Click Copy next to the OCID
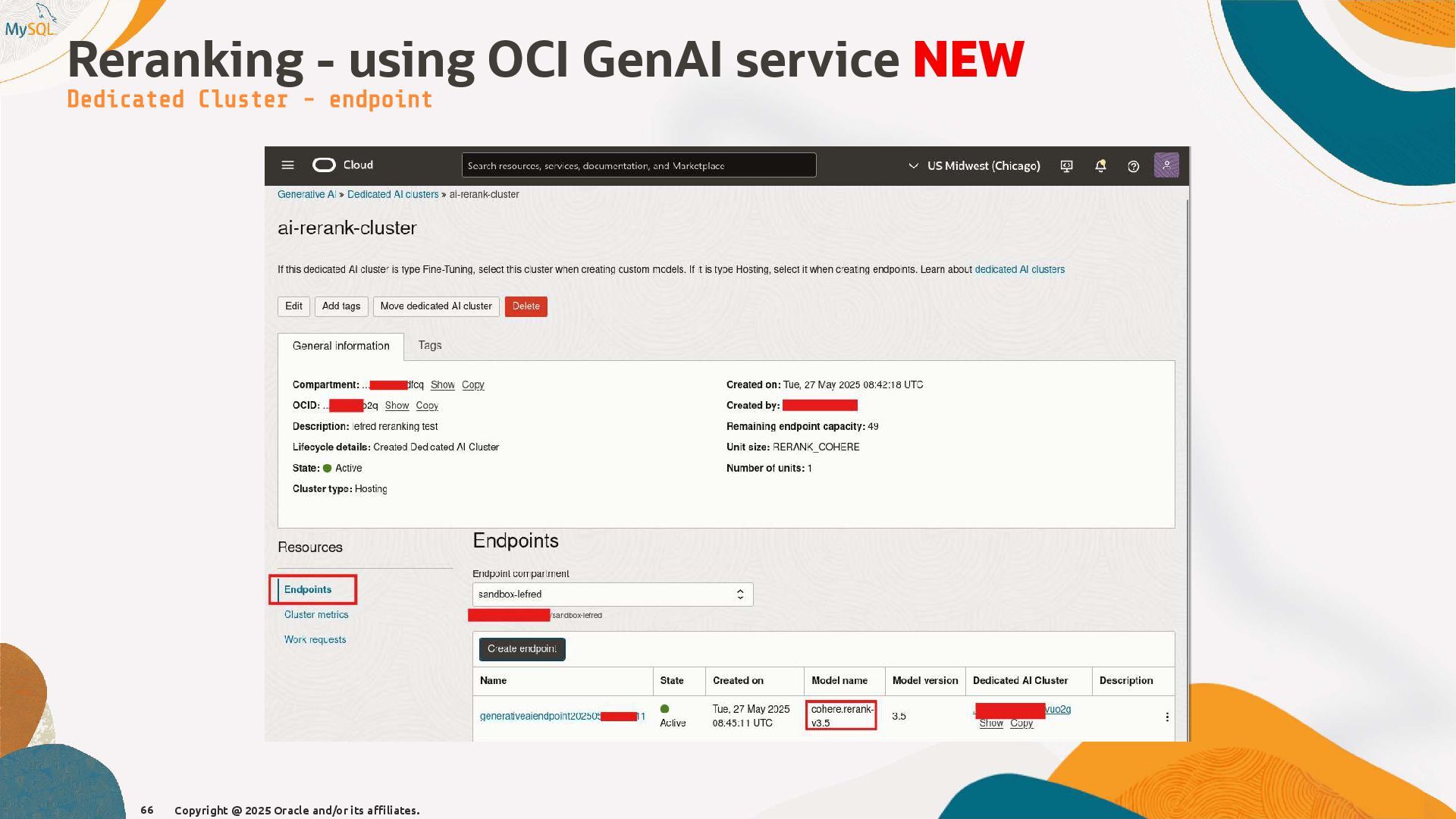The width and height of the screenshot is (1456, 819). 426,406
